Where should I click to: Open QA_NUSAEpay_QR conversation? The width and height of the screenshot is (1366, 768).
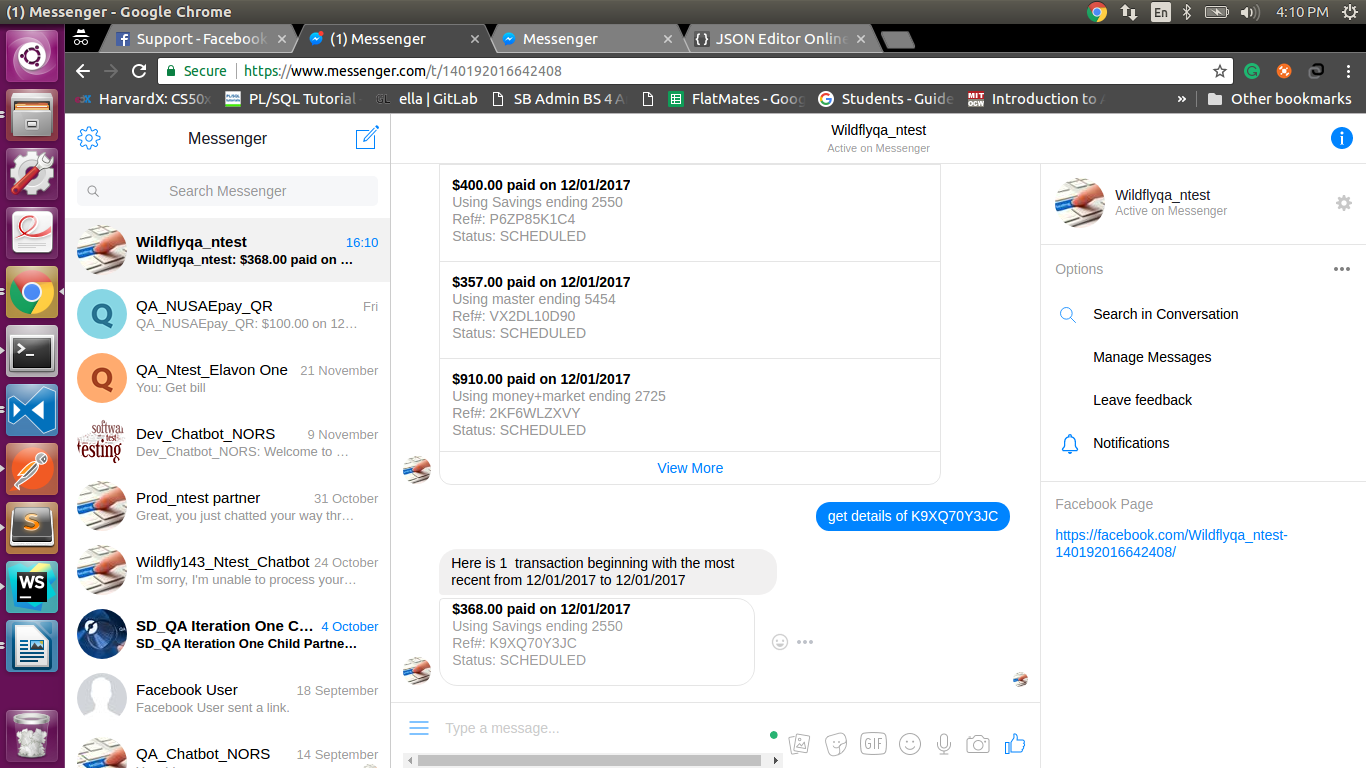click(x=227, y=314)
